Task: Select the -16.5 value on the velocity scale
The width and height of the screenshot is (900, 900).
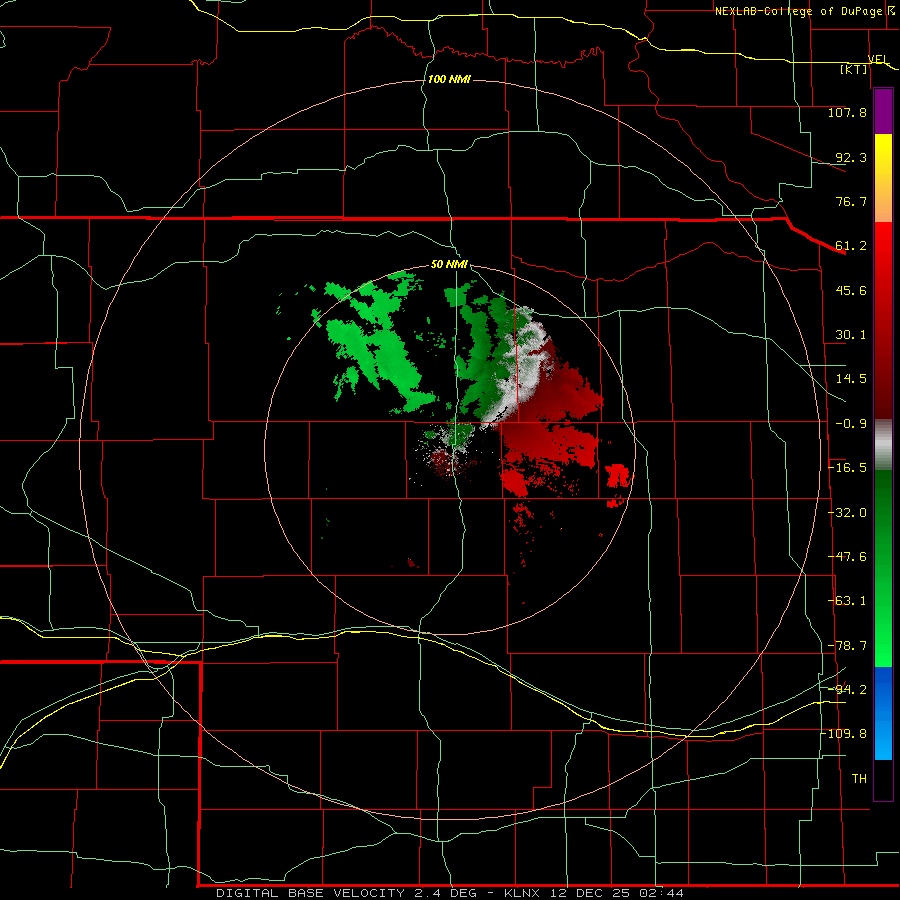Action: (847, 468)
